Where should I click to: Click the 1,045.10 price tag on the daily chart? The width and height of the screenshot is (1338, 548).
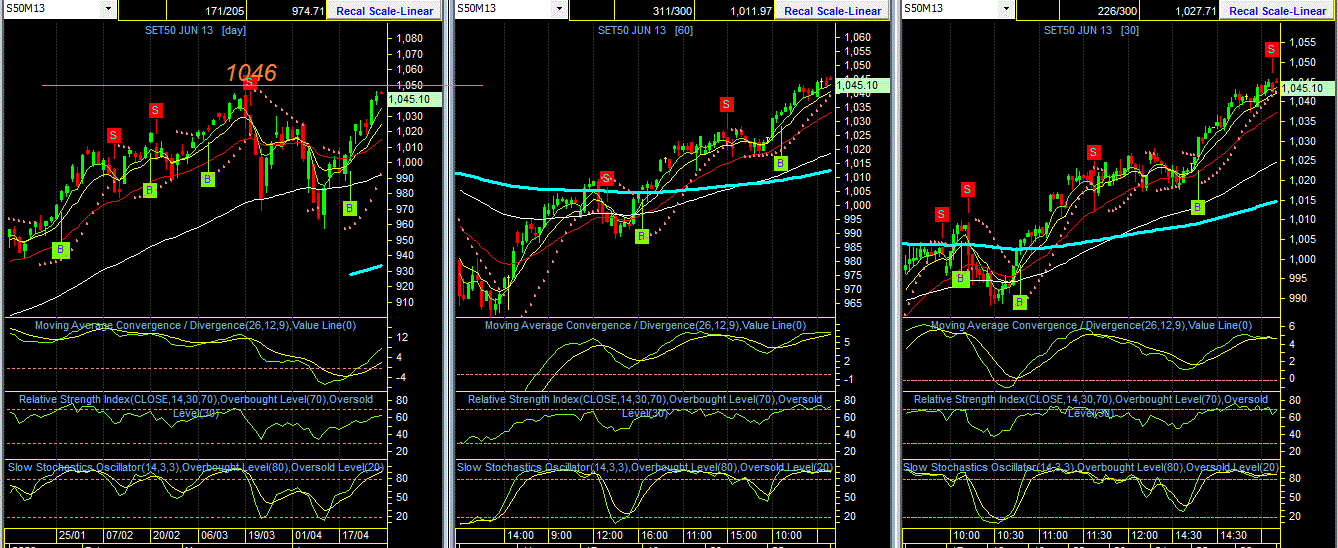click(415, 99)
